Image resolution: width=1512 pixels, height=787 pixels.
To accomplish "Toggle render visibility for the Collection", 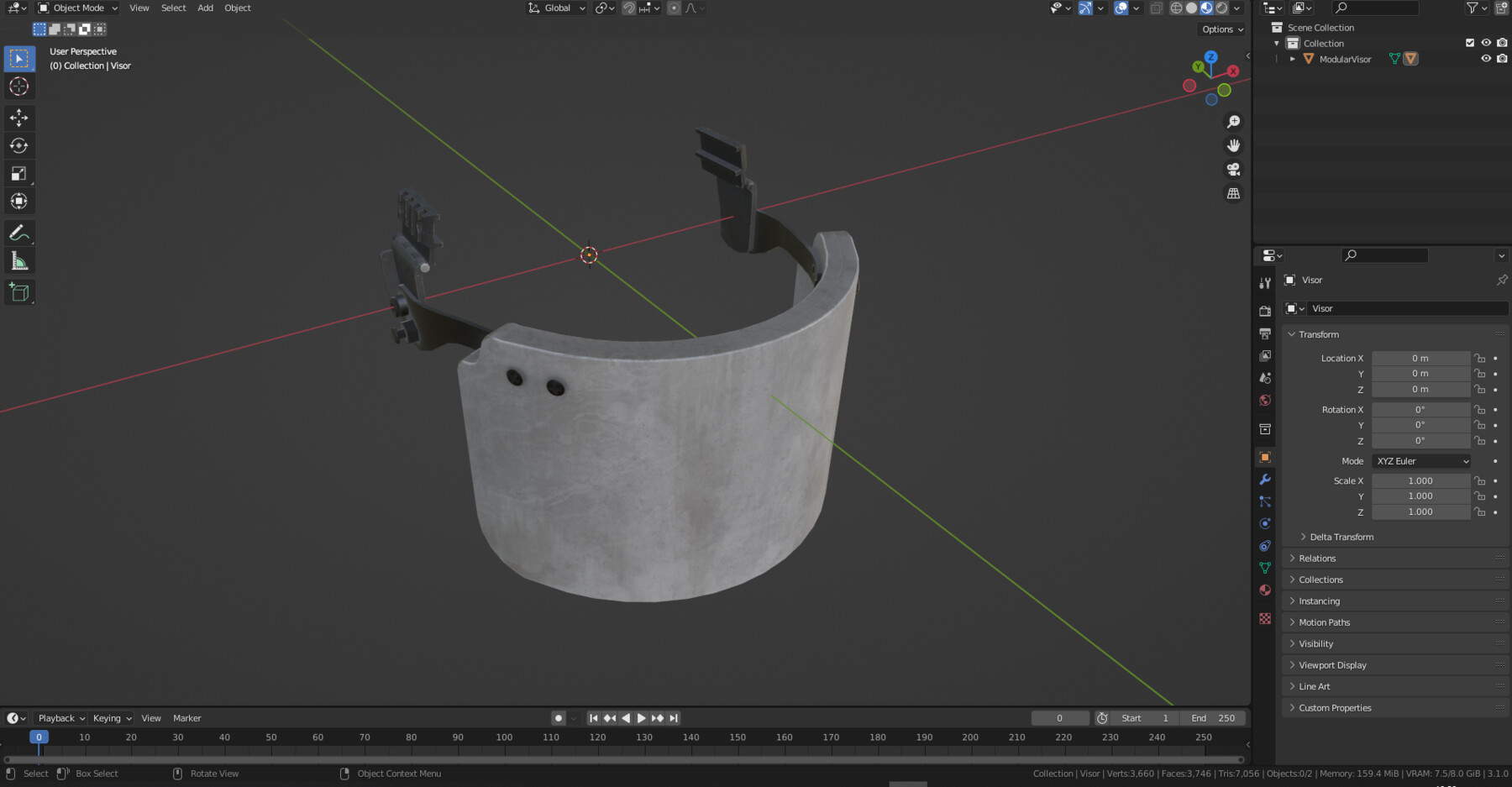I will pyautogui.click(x=1502, y=43).
